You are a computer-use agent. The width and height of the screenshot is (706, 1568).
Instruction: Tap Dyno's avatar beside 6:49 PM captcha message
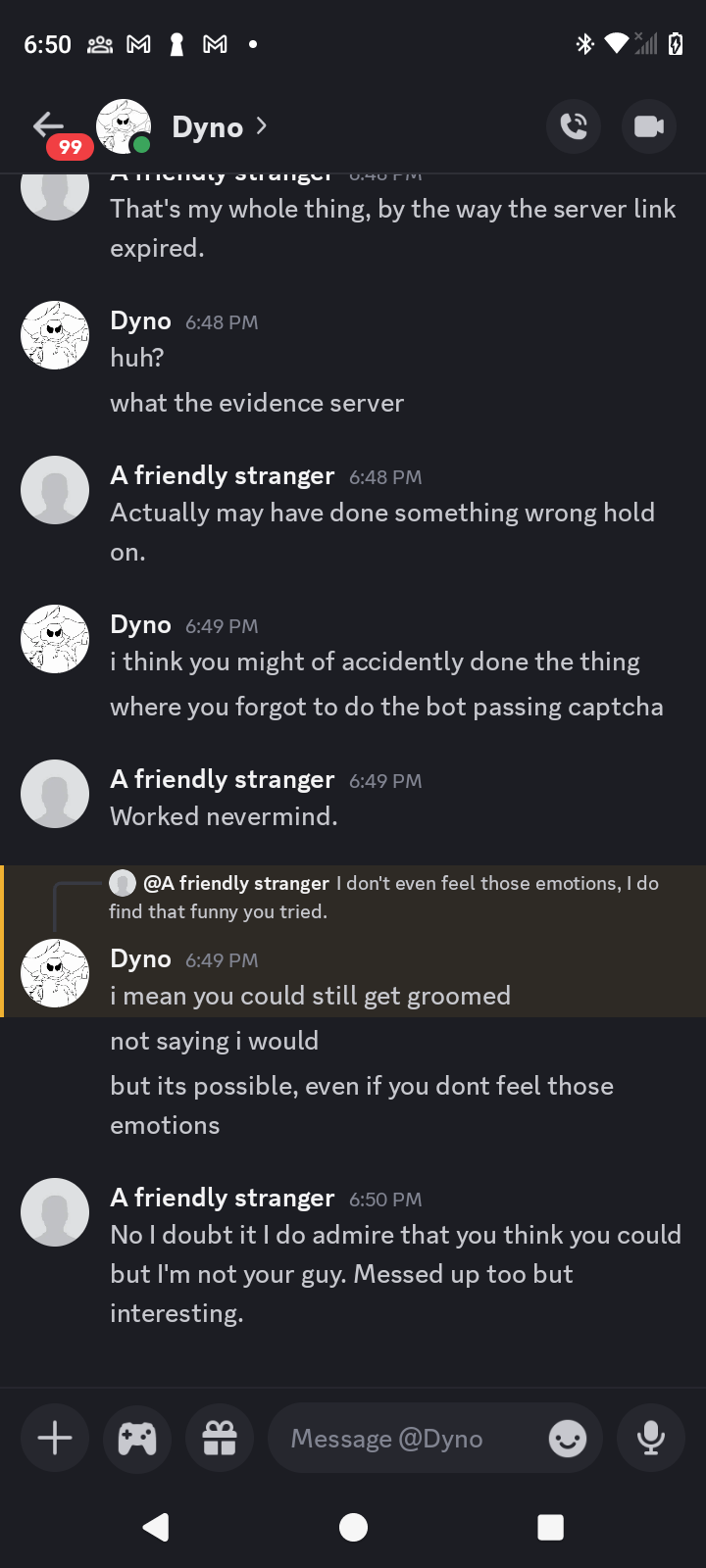55,639
